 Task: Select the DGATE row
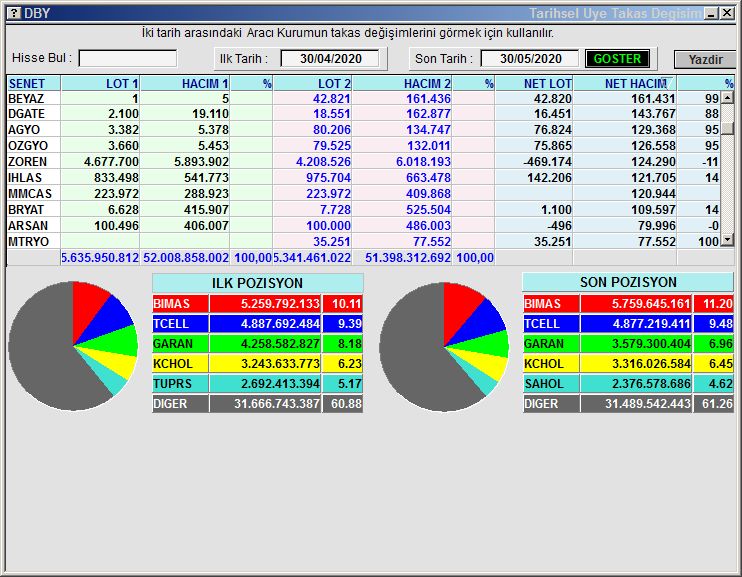click(363, 114)
